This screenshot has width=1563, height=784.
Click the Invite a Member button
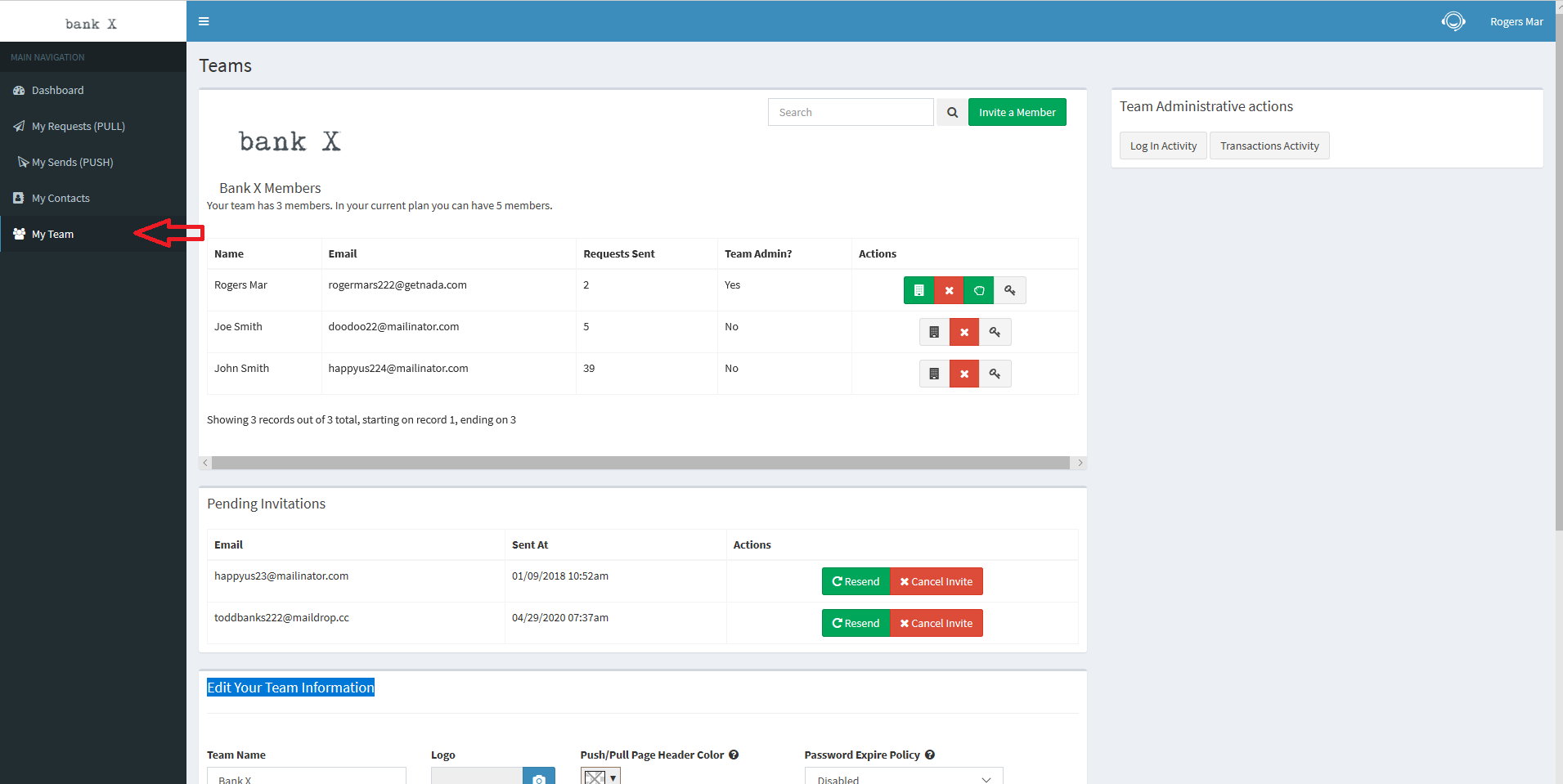pos(1017,113)
